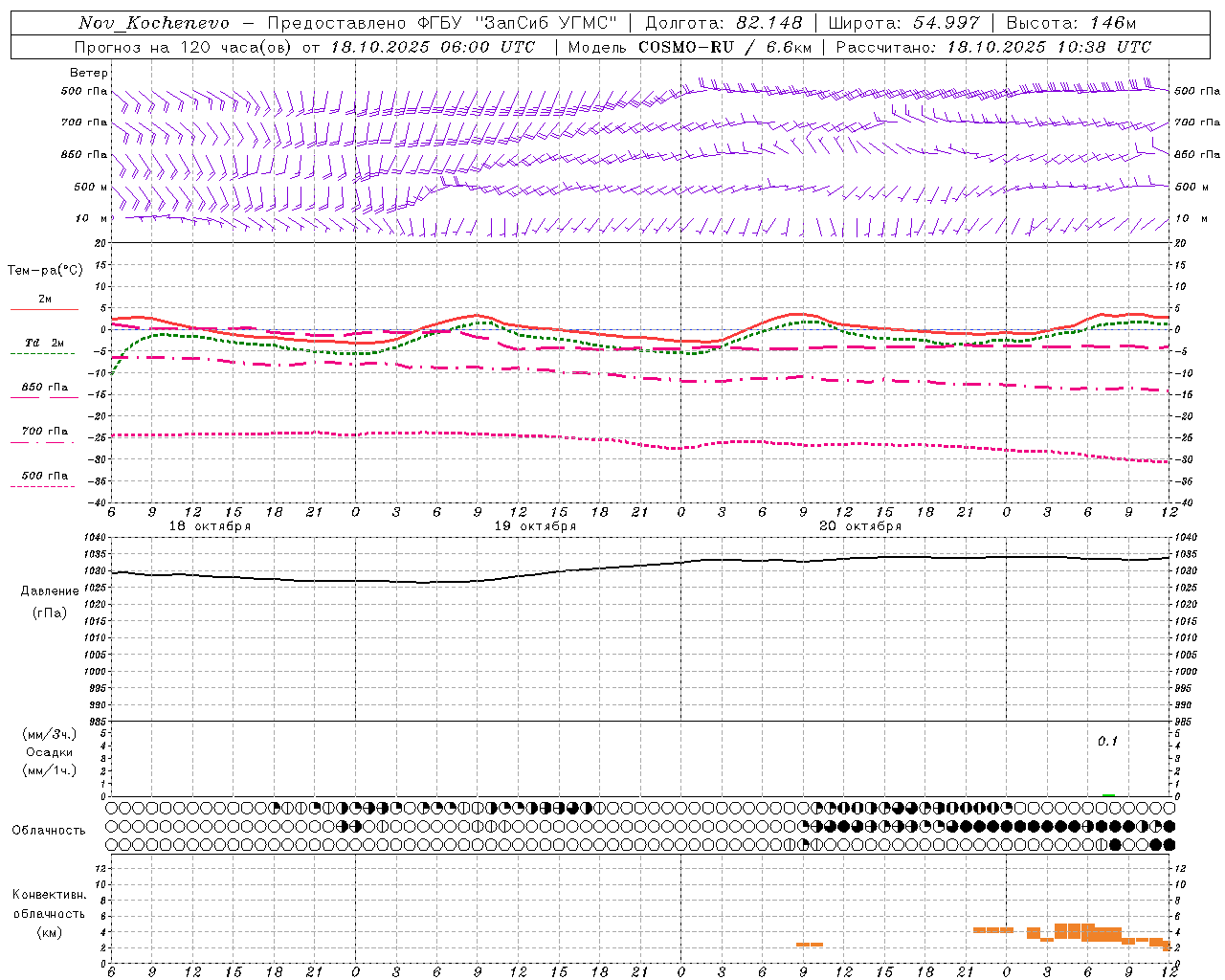Select the Долгота: 82.148 value
1225x980 pixels.
pos(724,23)
